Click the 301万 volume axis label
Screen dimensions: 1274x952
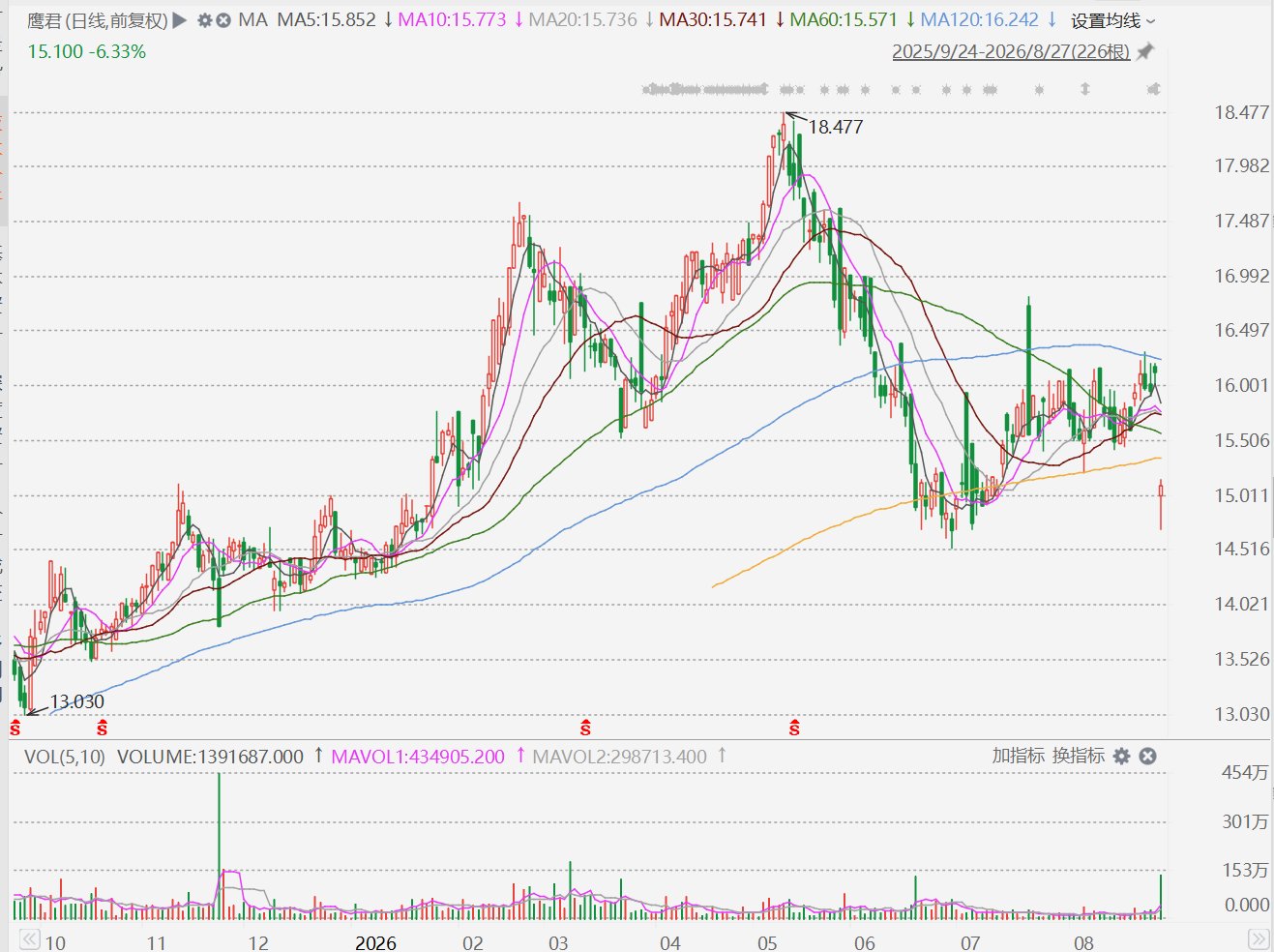pos(1245,821)
